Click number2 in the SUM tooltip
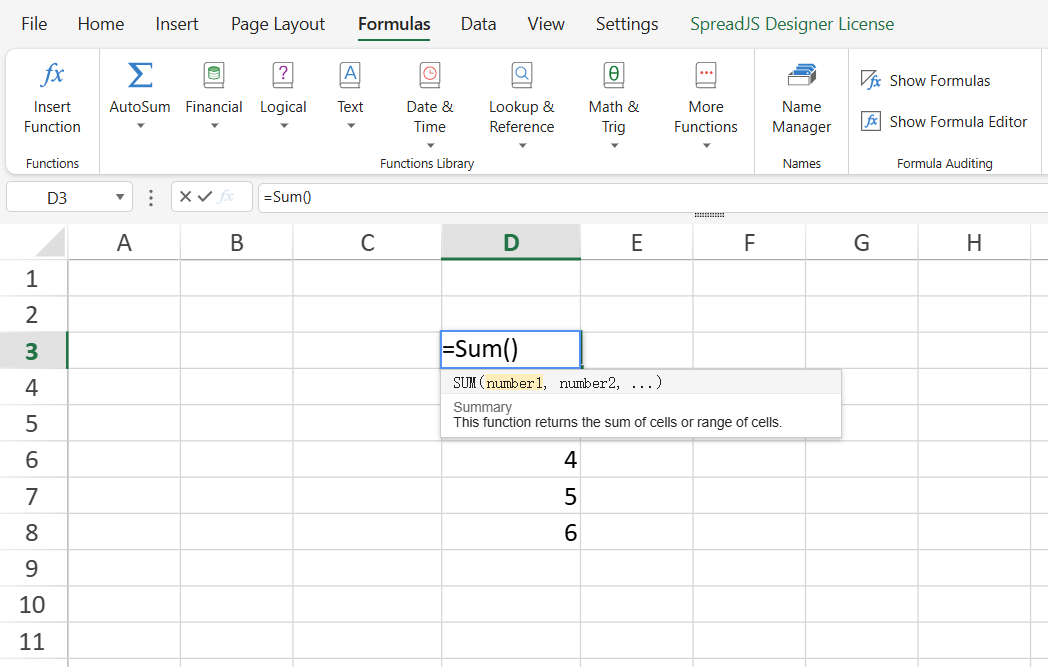 (587, 383)
